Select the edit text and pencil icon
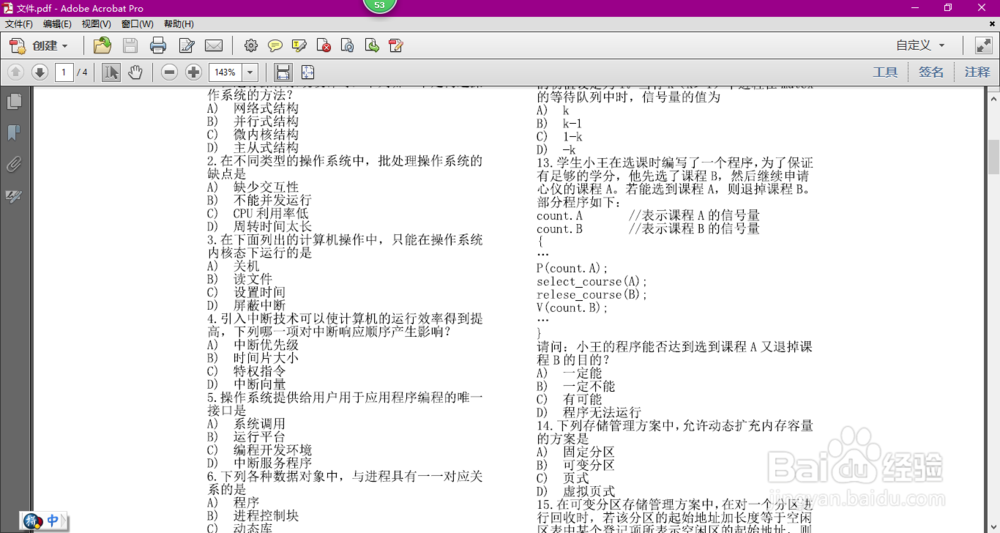The image size is (1000, 533). click(x=186, y=46)
